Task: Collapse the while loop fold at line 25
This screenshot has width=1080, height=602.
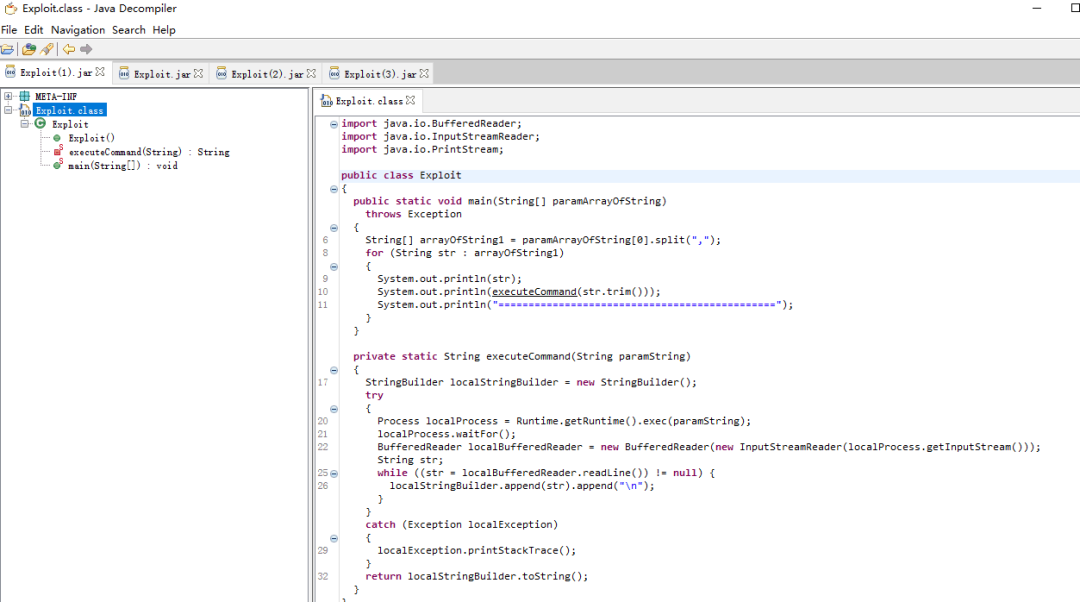Action: pyautogui.click(x=334, y=474)
